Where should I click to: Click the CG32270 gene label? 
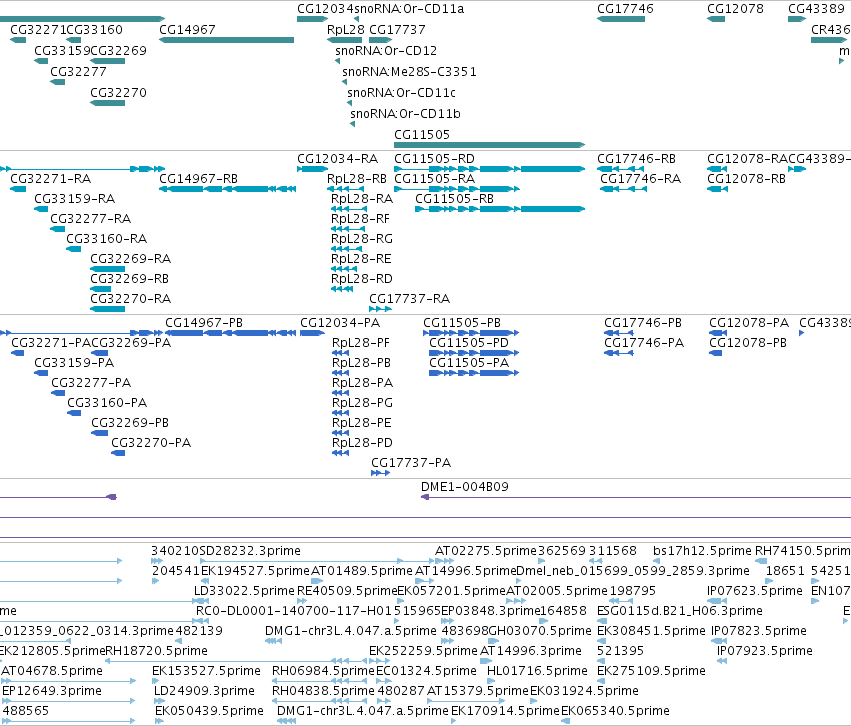click(118, 93)
